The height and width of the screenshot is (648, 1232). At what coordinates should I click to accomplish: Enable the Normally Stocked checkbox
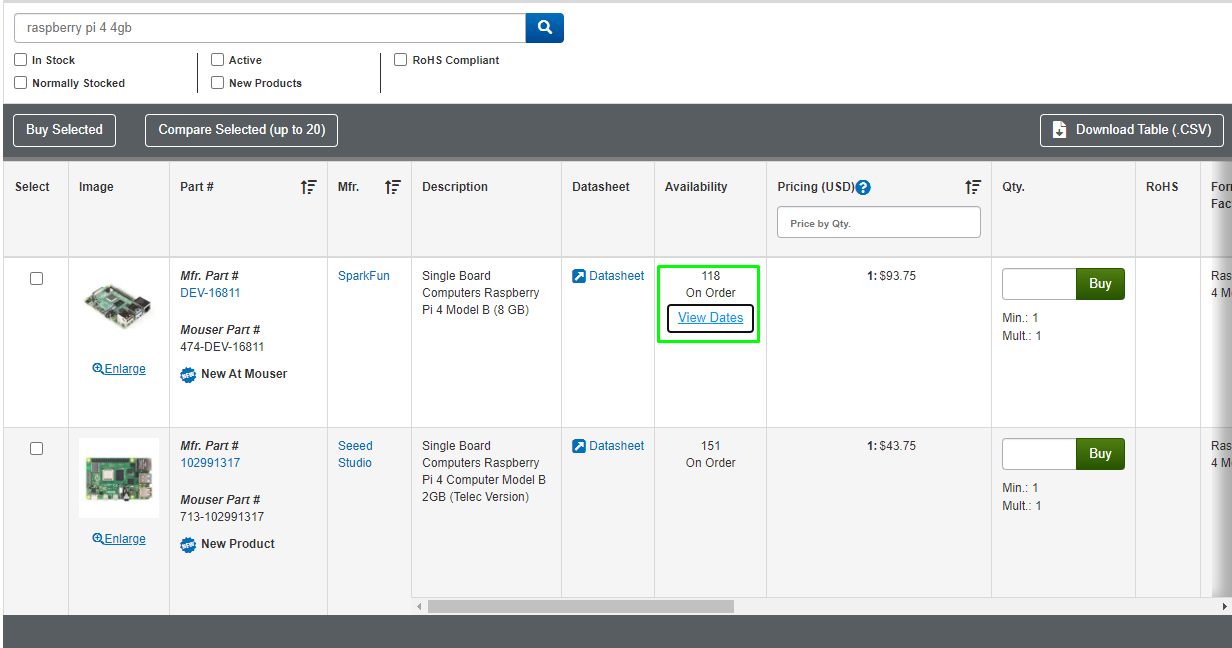(x=21, y=83)
